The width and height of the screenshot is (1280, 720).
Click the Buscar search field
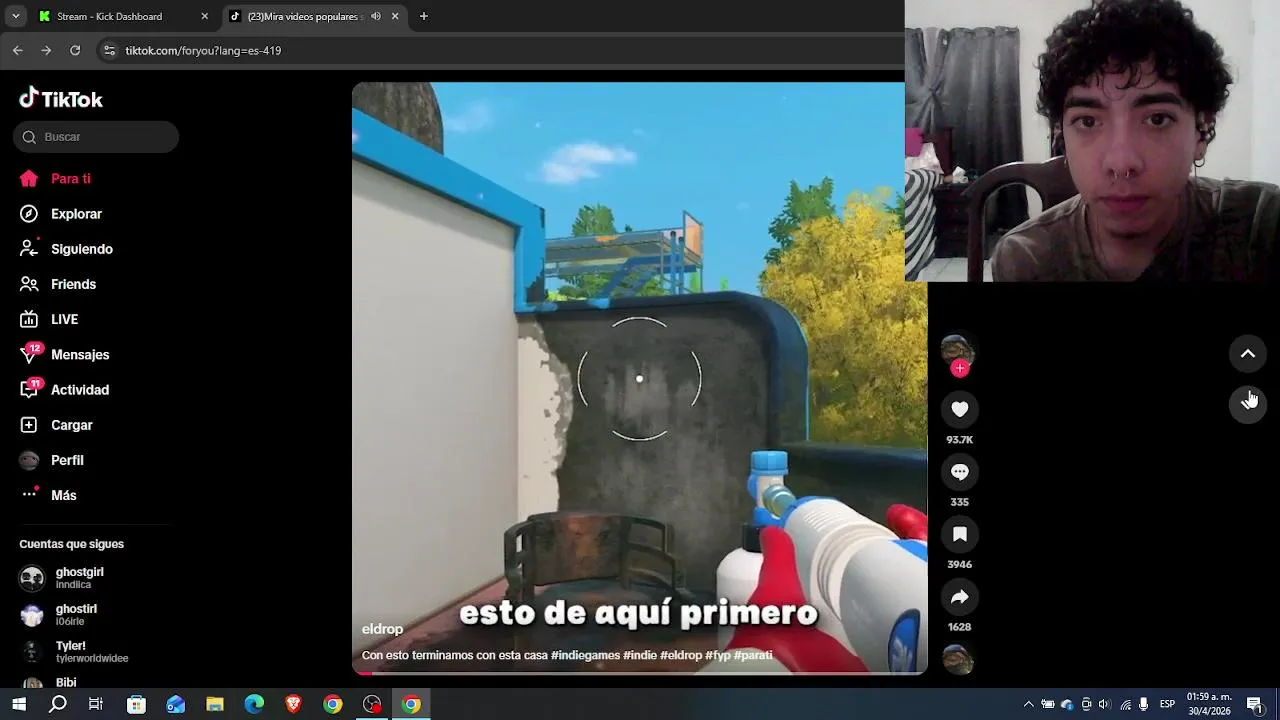tap(96, 137)
